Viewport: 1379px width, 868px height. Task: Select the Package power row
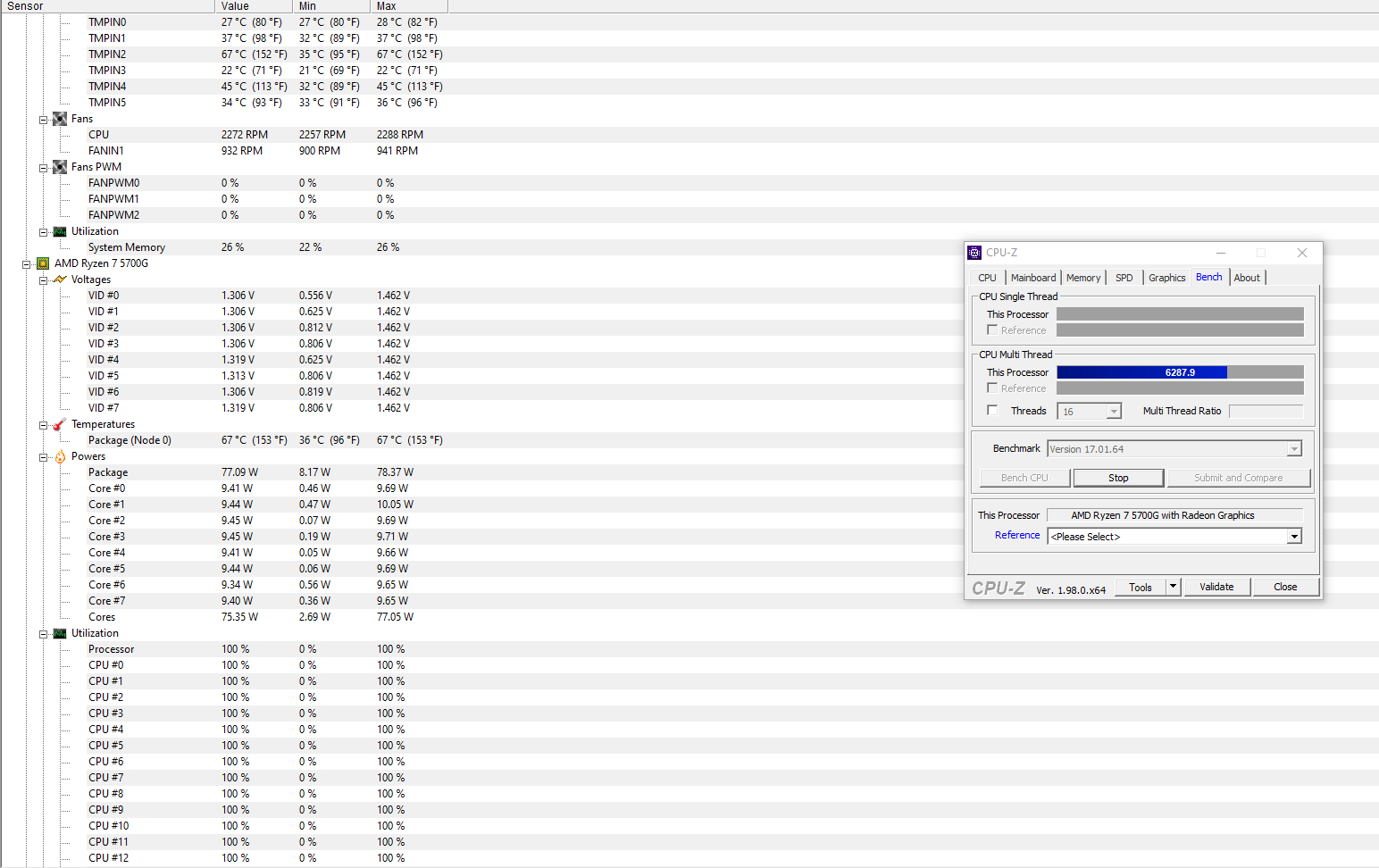click(689, 472)
